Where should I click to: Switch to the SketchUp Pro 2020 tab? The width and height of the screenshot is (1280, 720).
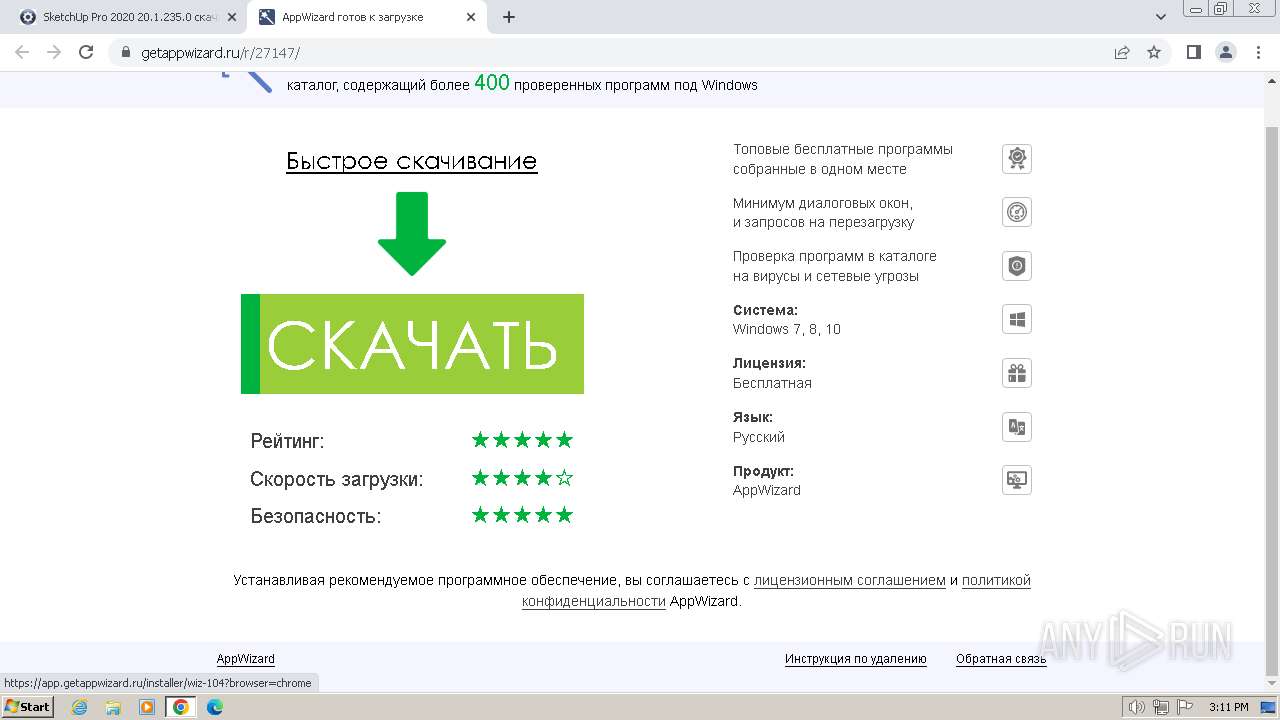point(128,17)
